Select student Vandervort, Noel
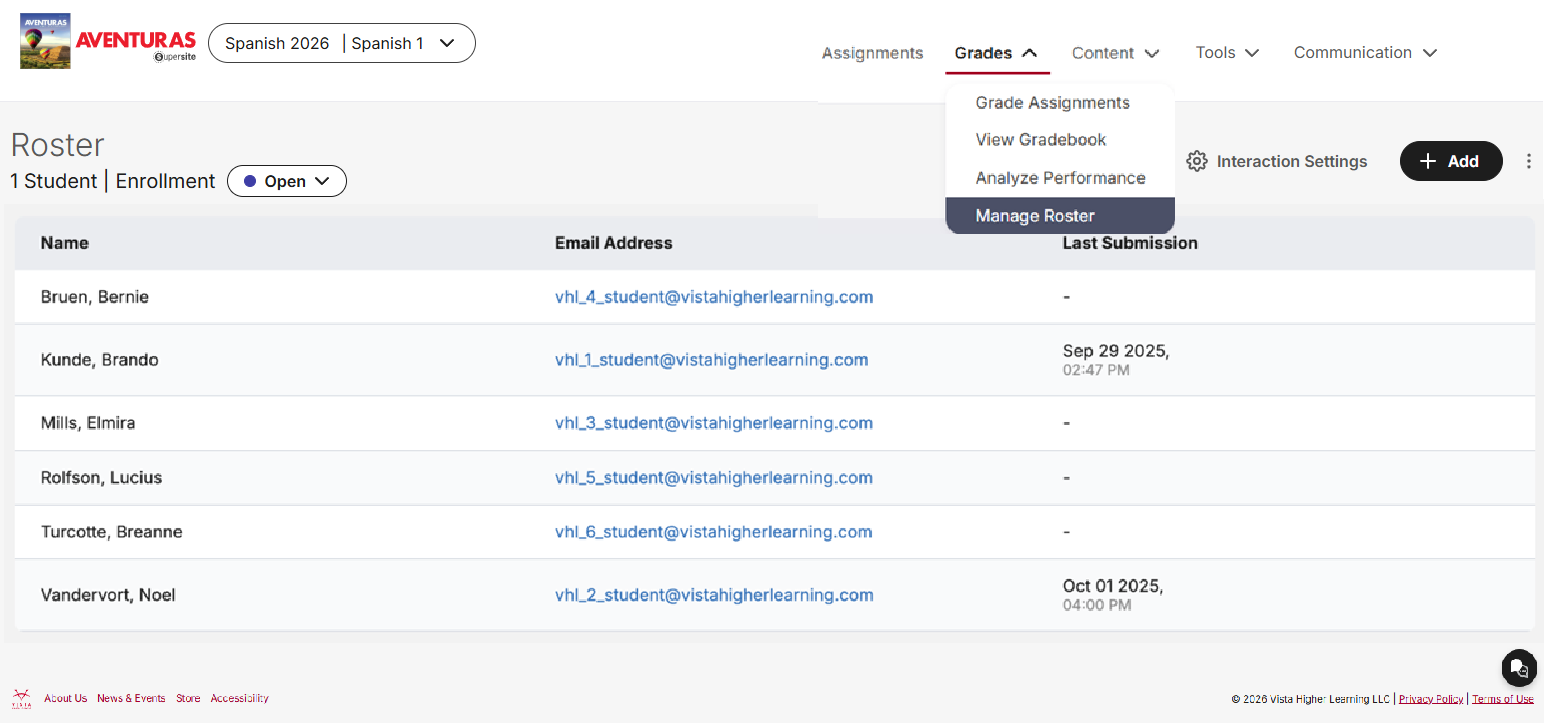 click(108, 595)
